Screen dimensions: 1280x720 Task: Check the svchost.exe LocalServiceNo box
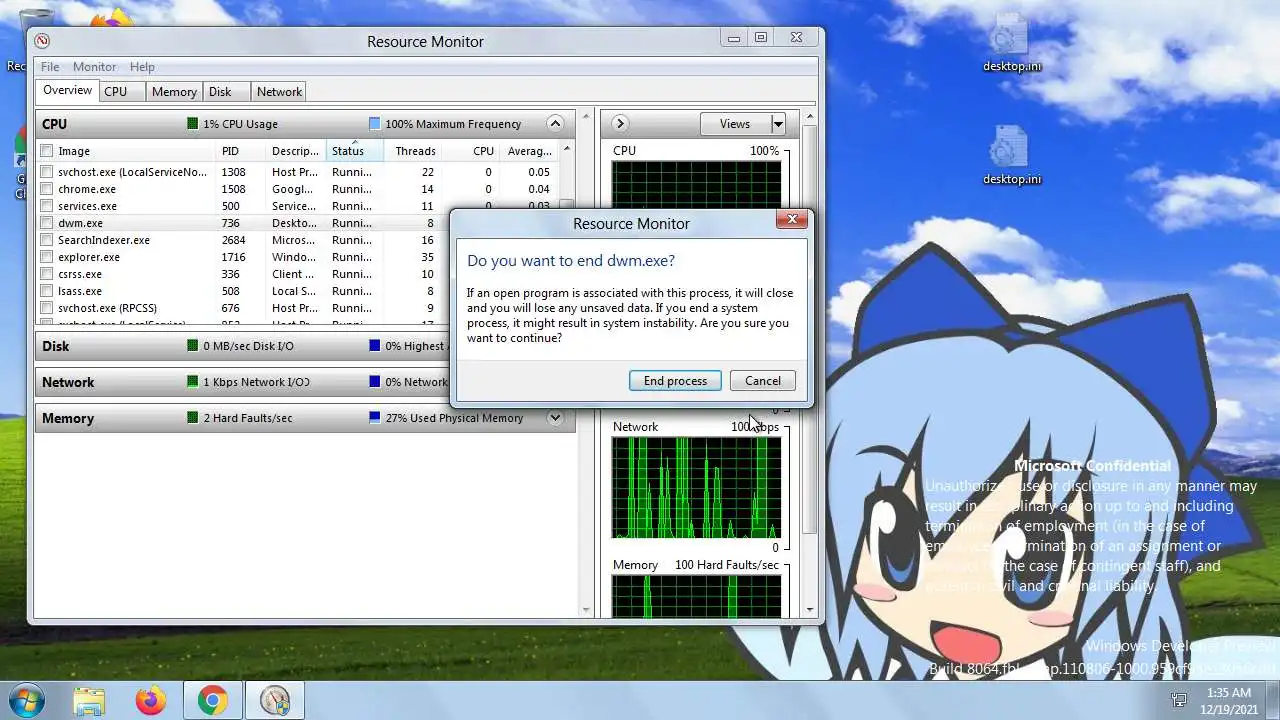point(47,172)
